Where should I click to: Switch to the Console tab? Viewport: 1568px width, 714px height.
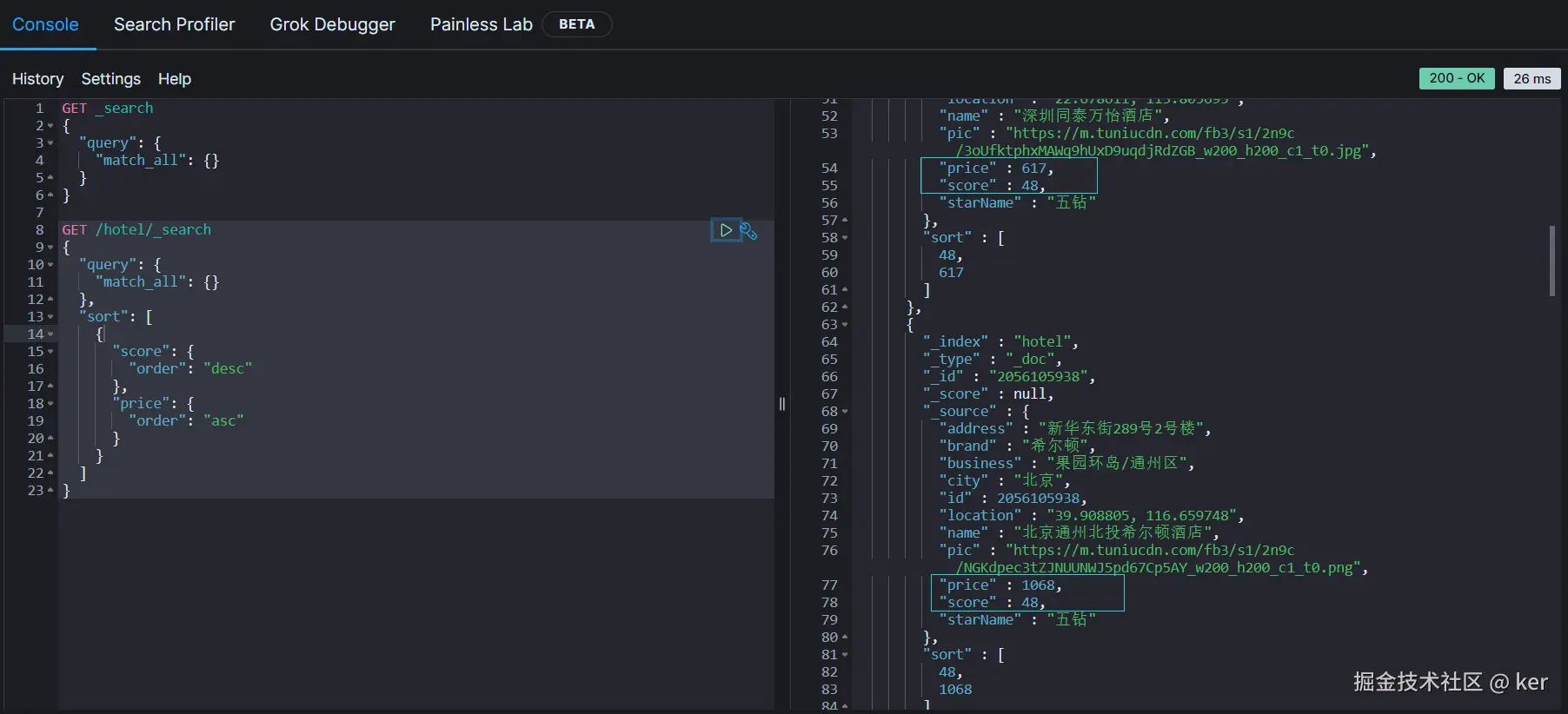45,24
